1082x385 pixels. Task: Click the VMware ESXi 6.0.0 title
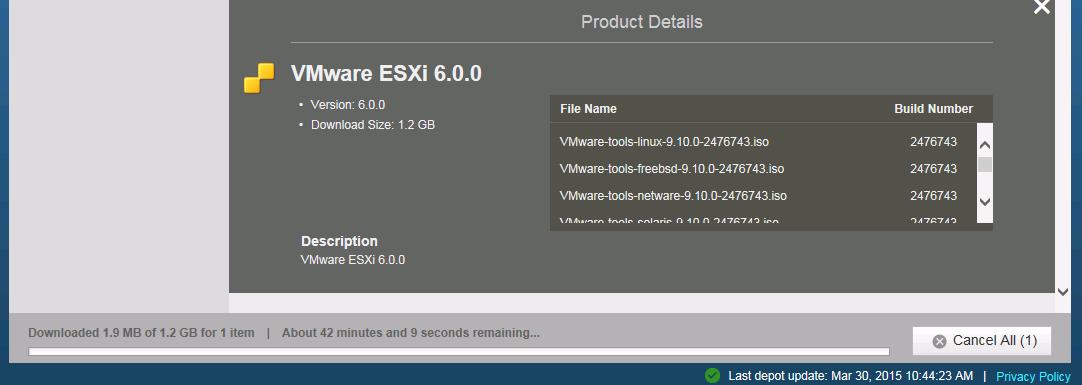click(386, 73)
